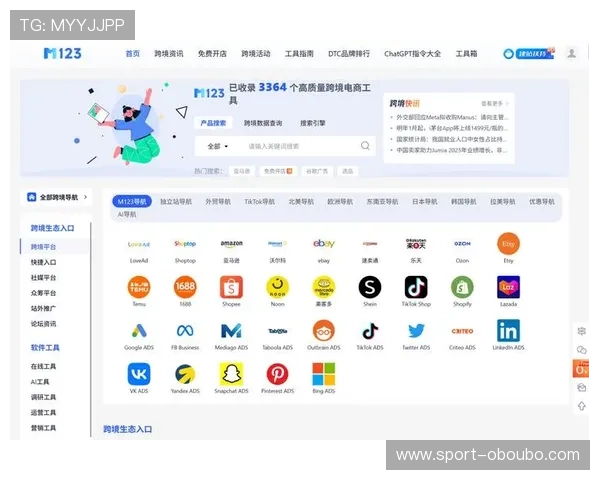Open the user profile avatar icon

pyautogui.click(x=572, y=53)
